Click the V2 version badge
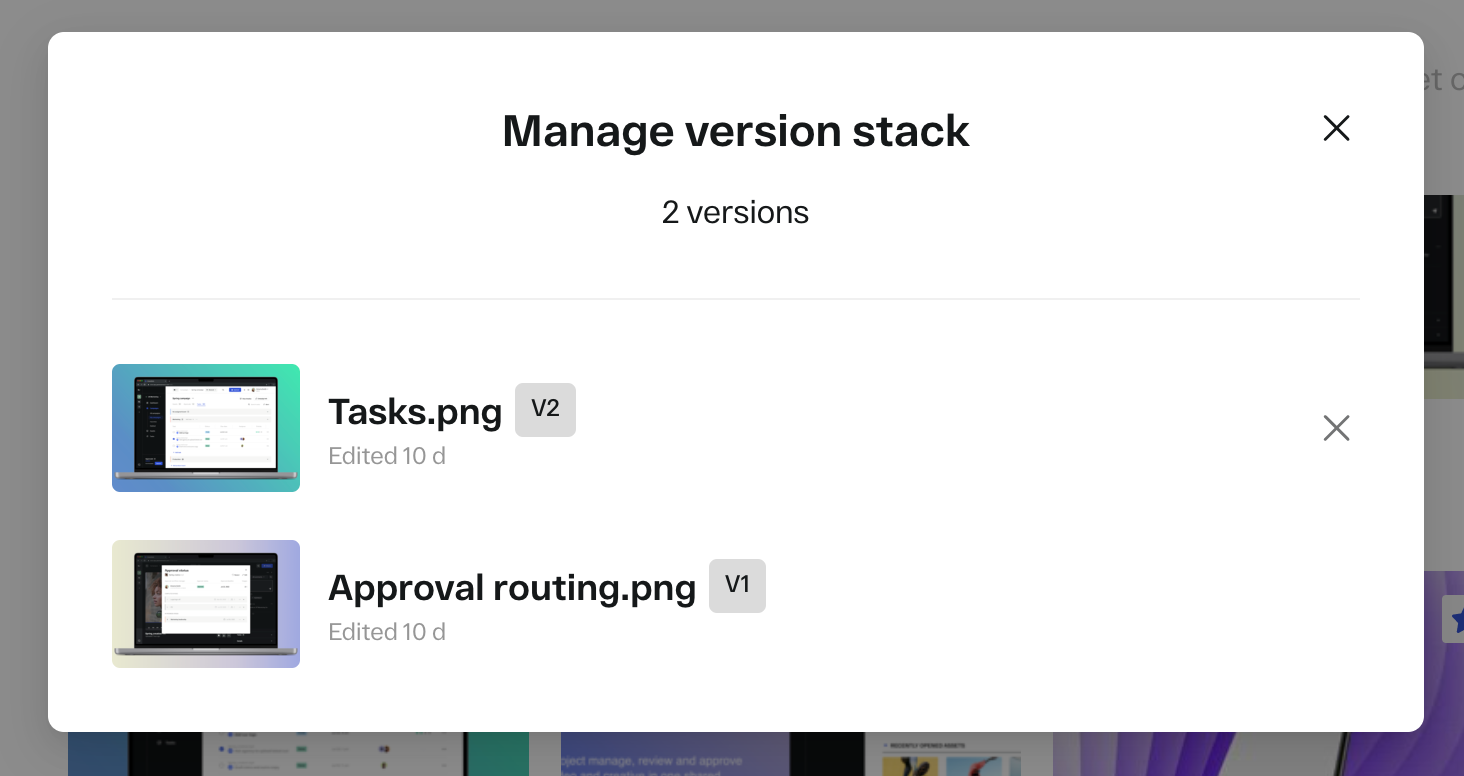The width and height of the screenshot is (1464, 776). 545,409
